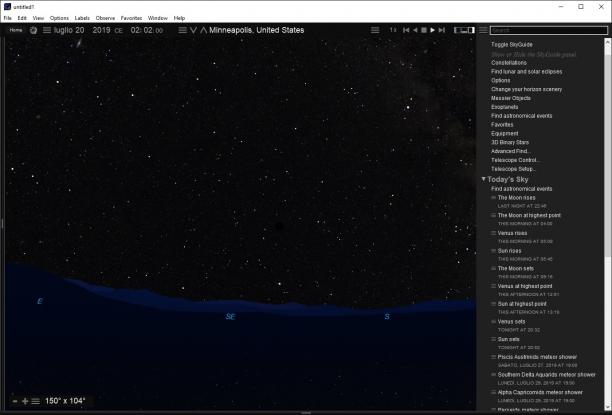
Task: Click the Toggle SkyGuide link
Action: (x=512, y=45)
